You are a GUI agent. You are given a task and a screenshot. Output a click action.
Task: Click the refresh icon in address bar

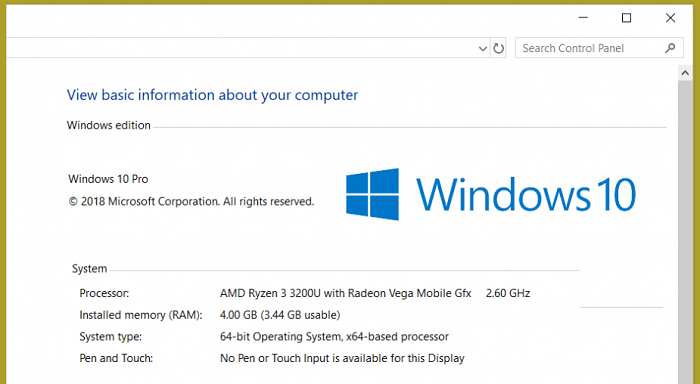click(498, 48)
